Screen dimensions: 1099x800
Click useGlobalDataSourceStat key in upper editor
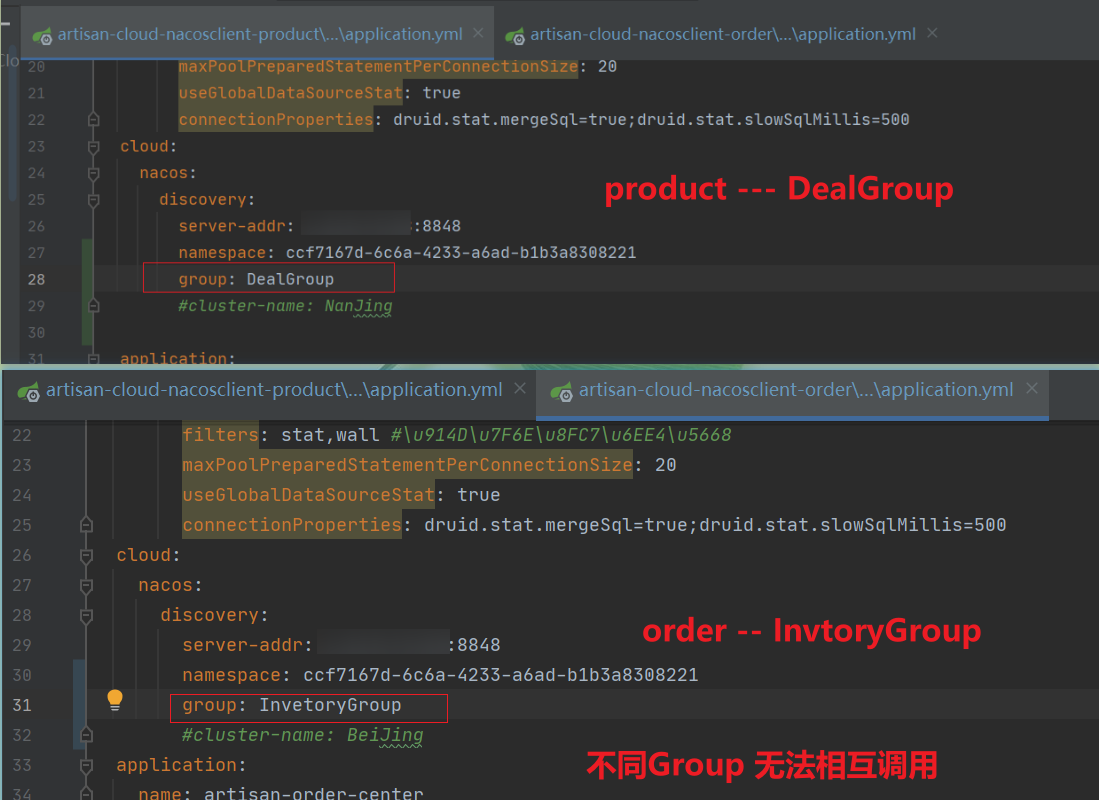tap(291, 93)
